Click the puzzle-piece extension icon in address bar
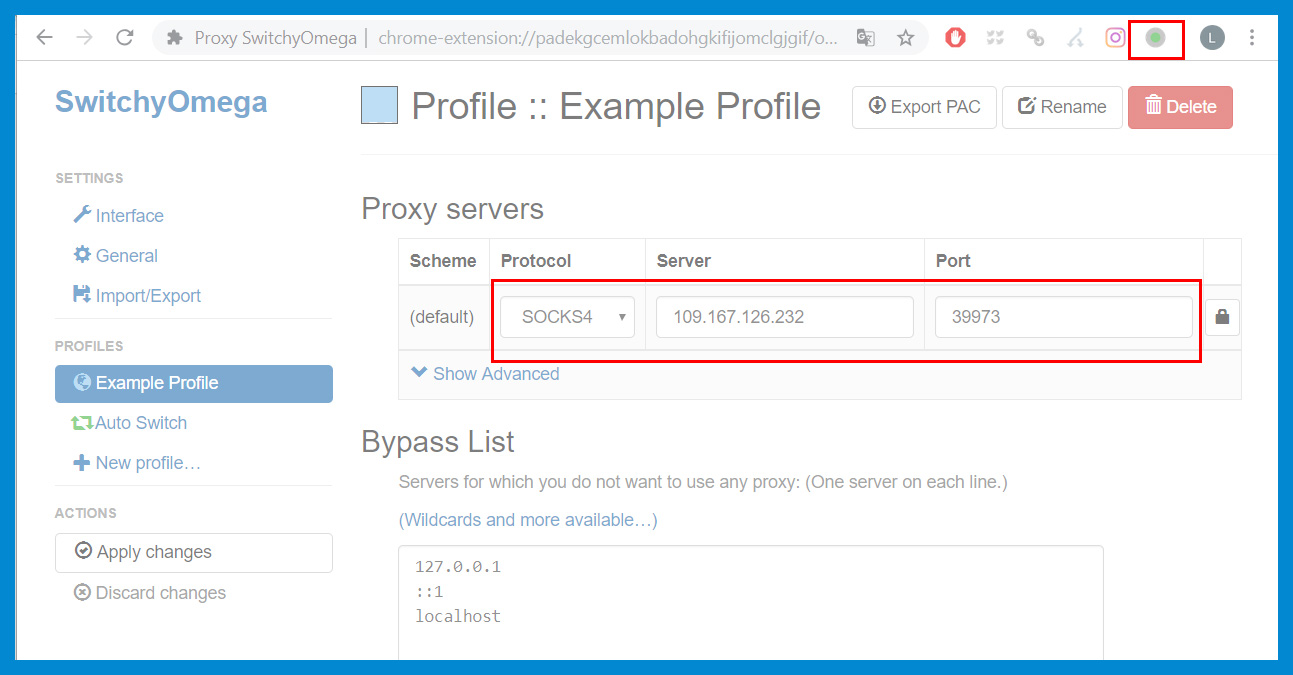This screenshot has height=675, width=1293. (175, 38)
